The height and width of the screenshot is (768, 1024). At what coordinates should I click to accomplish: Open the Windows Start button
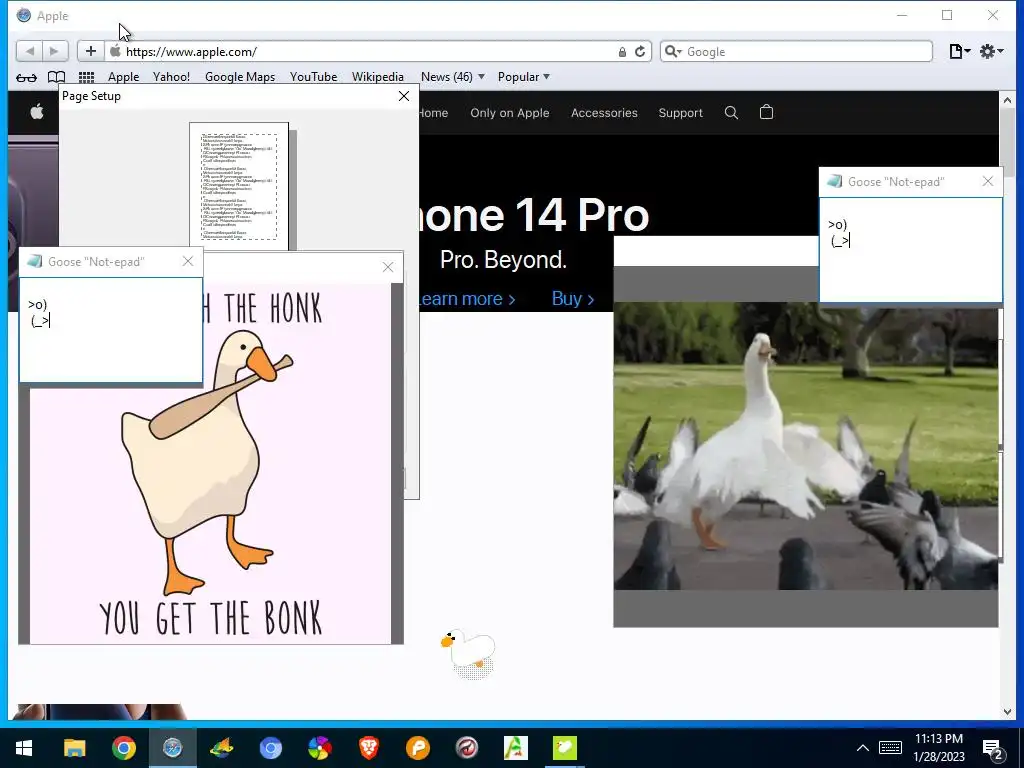[24, 748]
